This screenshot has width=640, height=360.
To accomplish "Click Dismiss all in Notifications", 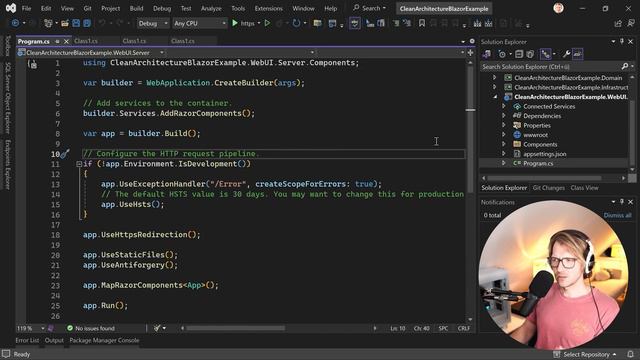I will (617, 215).
